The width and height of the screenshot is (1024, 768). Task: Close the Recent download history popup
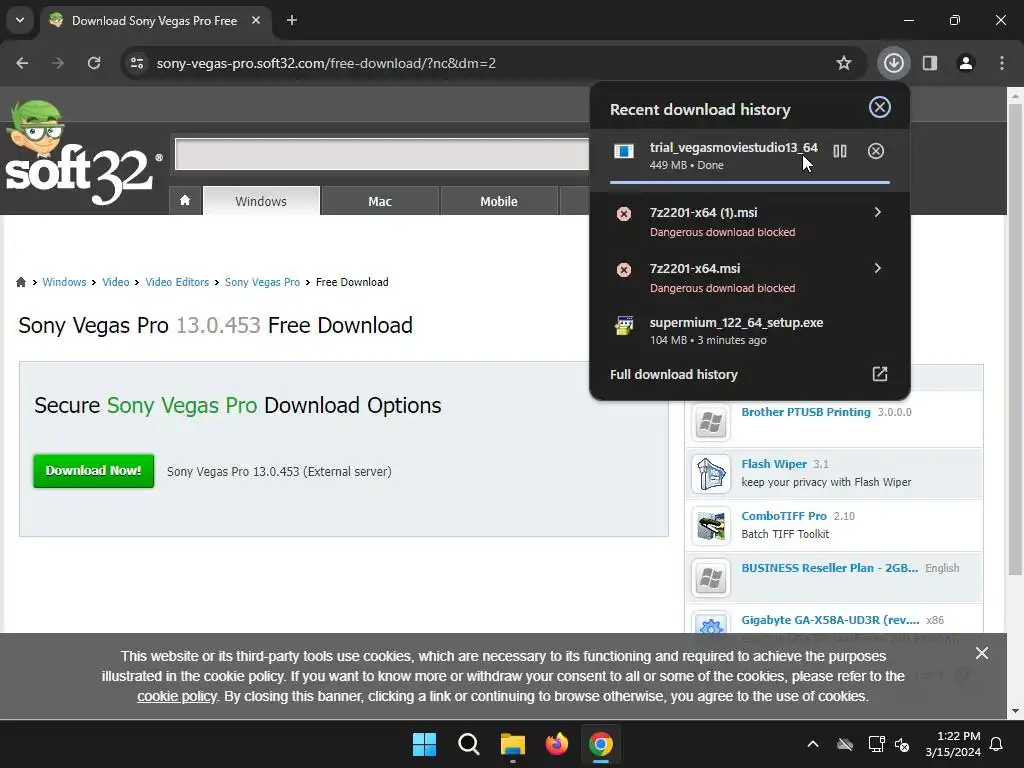coord(880,107)
